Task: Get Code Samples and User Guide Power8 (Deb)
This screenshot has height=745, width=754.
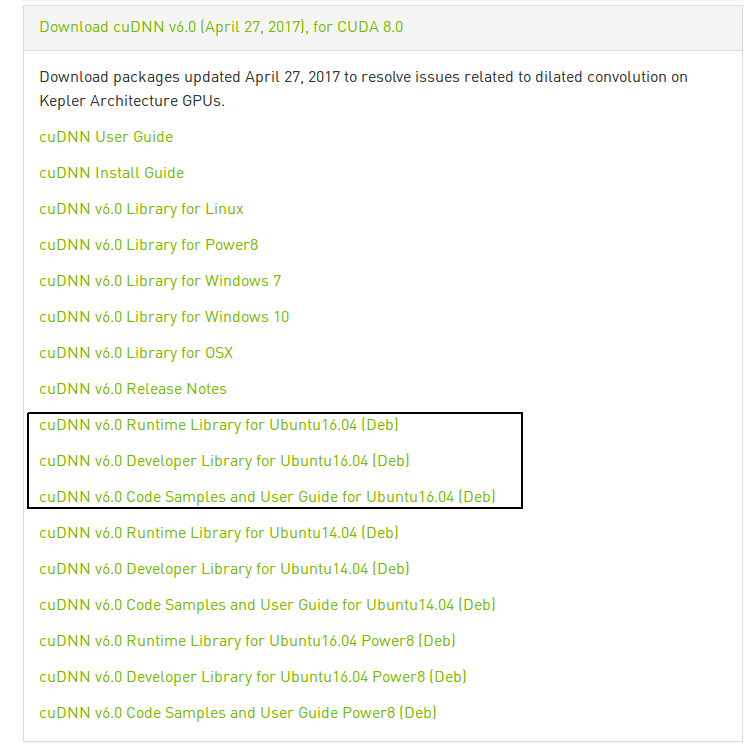Action: (x=238, y=713)
